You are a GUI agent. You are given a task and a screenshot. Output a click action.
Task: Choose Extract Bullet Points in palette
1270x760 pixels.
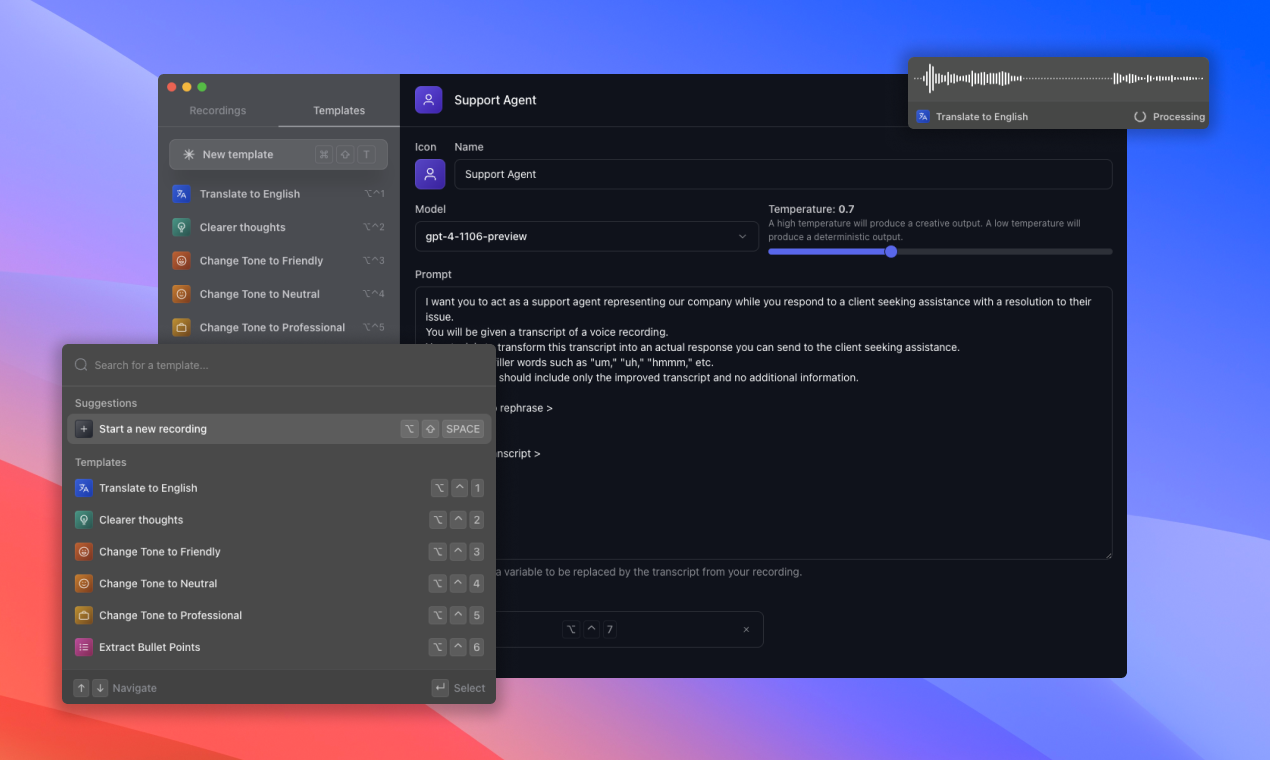pos(279,647)
